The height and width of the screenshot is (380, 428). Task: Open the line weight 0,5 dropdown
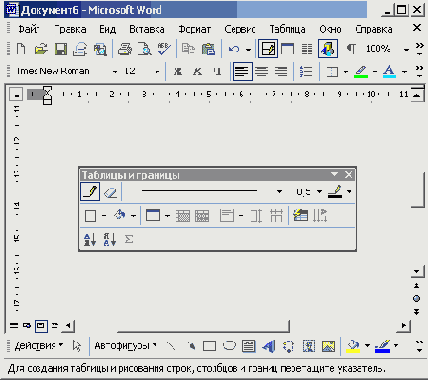[x=319, y=192]
